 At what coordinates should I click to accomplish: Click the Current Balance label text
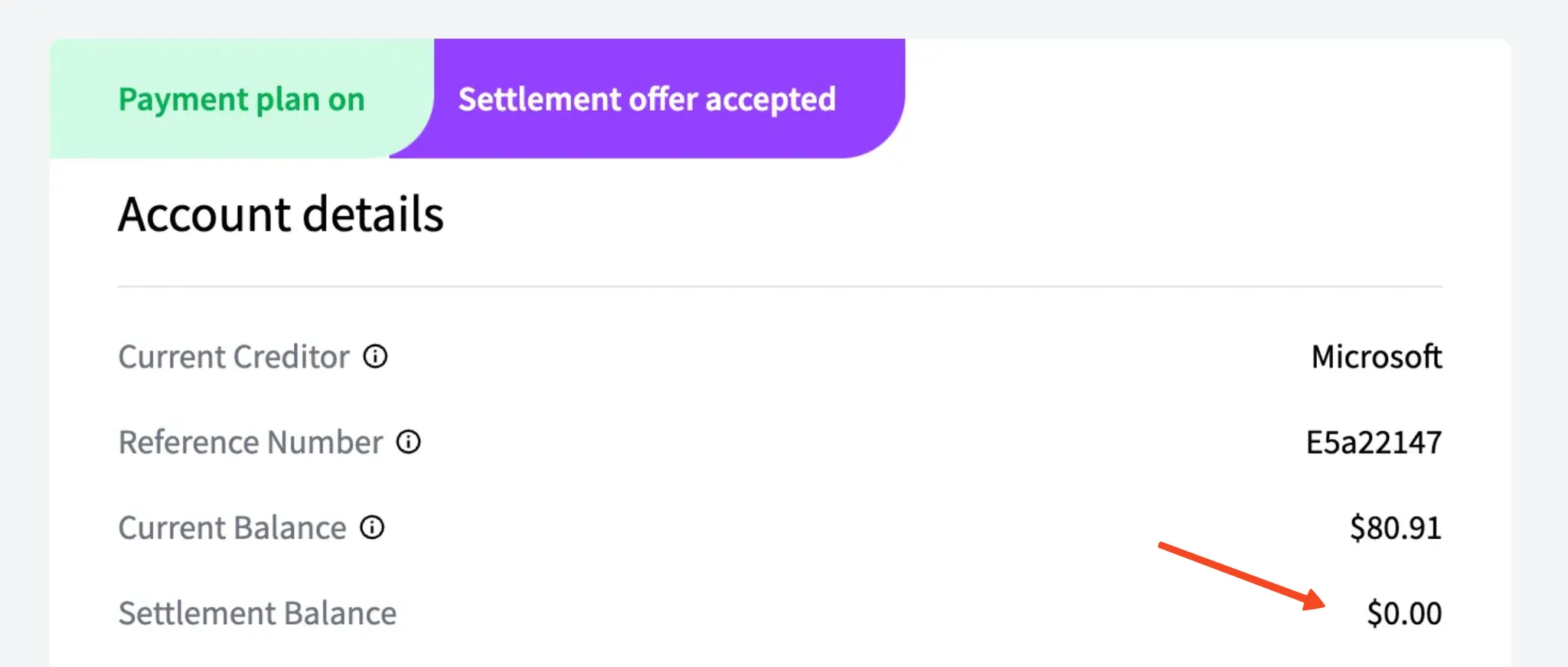[232, 528]
